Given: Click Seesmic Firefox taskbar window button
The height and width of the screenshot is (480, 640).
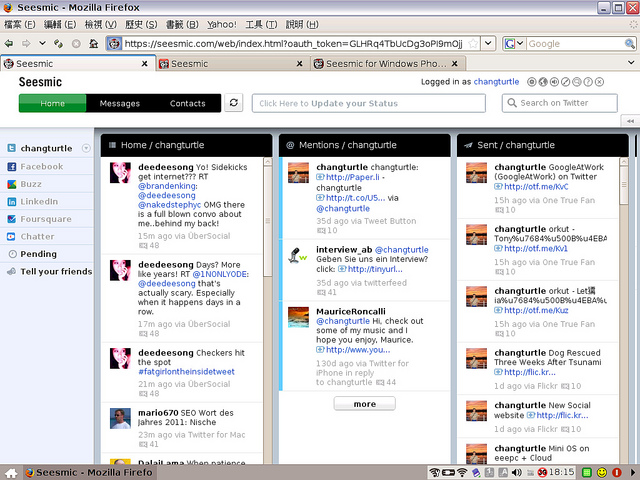Looking at the screenshot, I should (89, 473).
